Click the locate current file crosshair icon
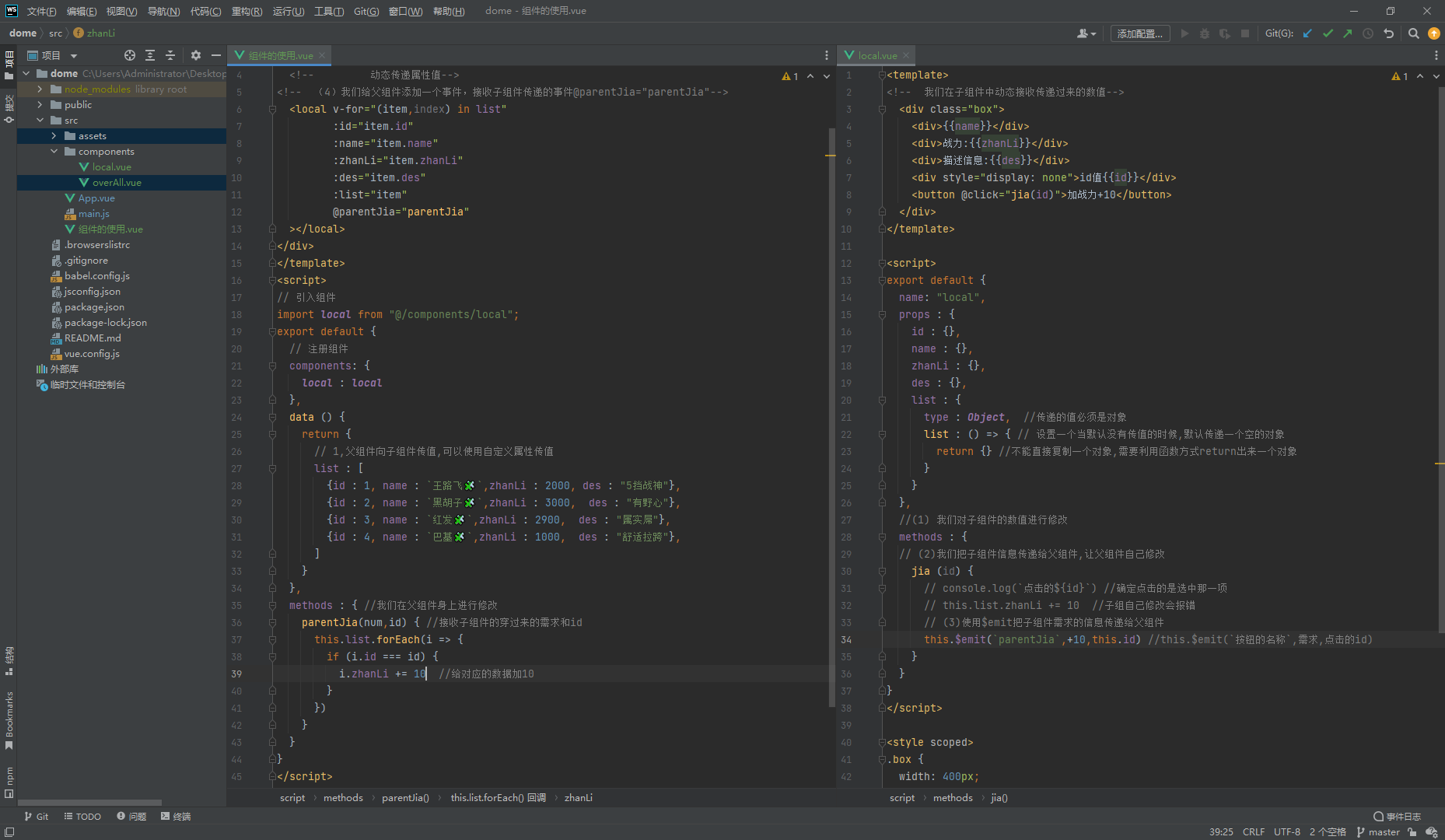The width and height of the screenshot is (1445, 840). pos(130,55)
